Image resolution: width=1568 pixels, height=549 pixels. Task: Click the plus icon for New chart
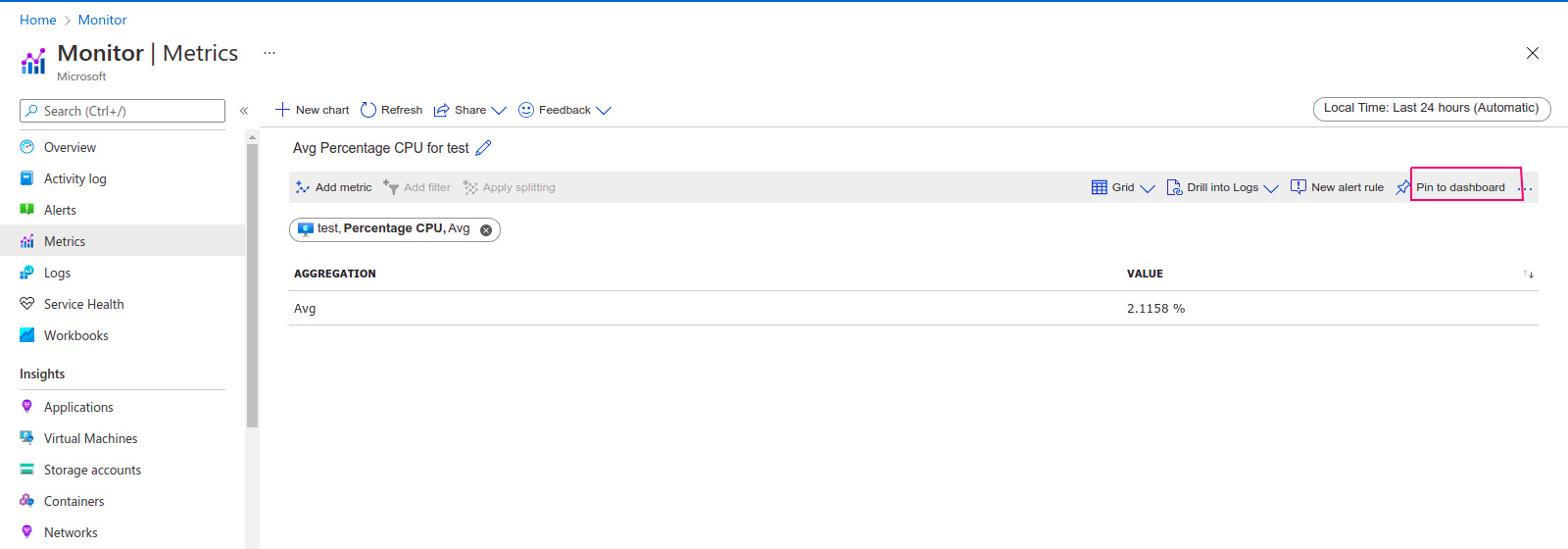click(282, 110)
